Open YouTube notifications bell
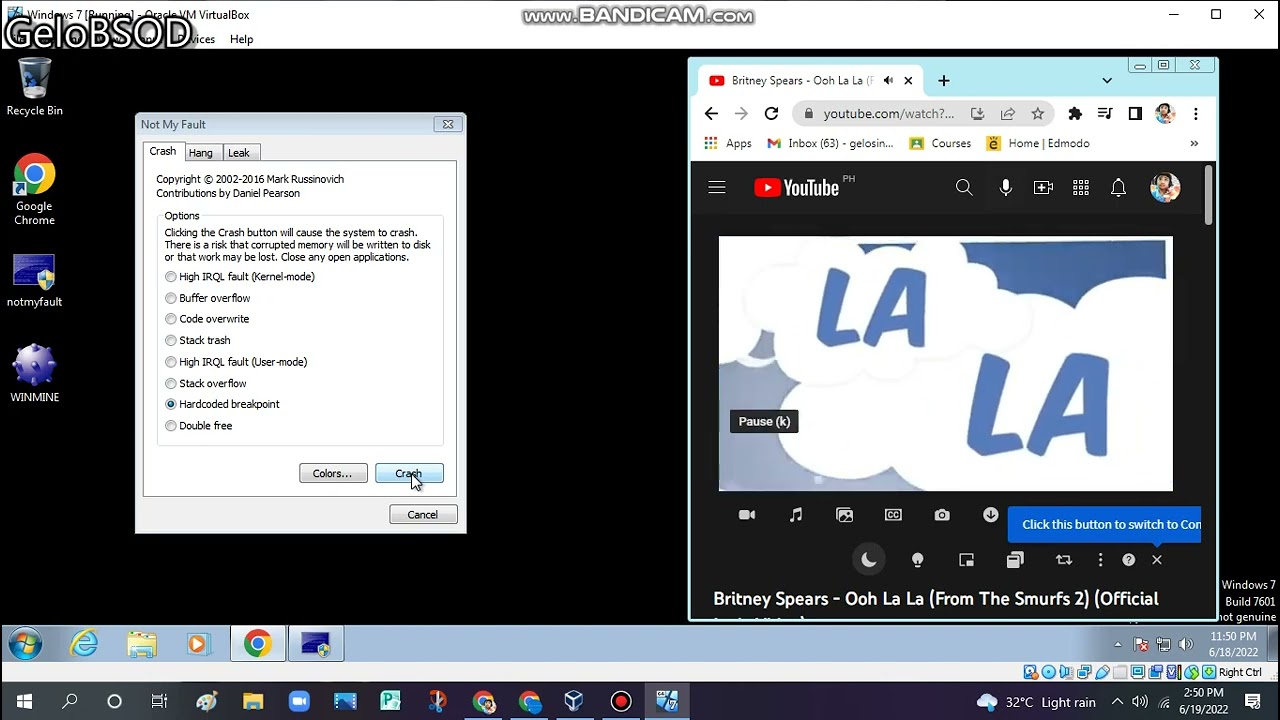 pos(1119,187)
